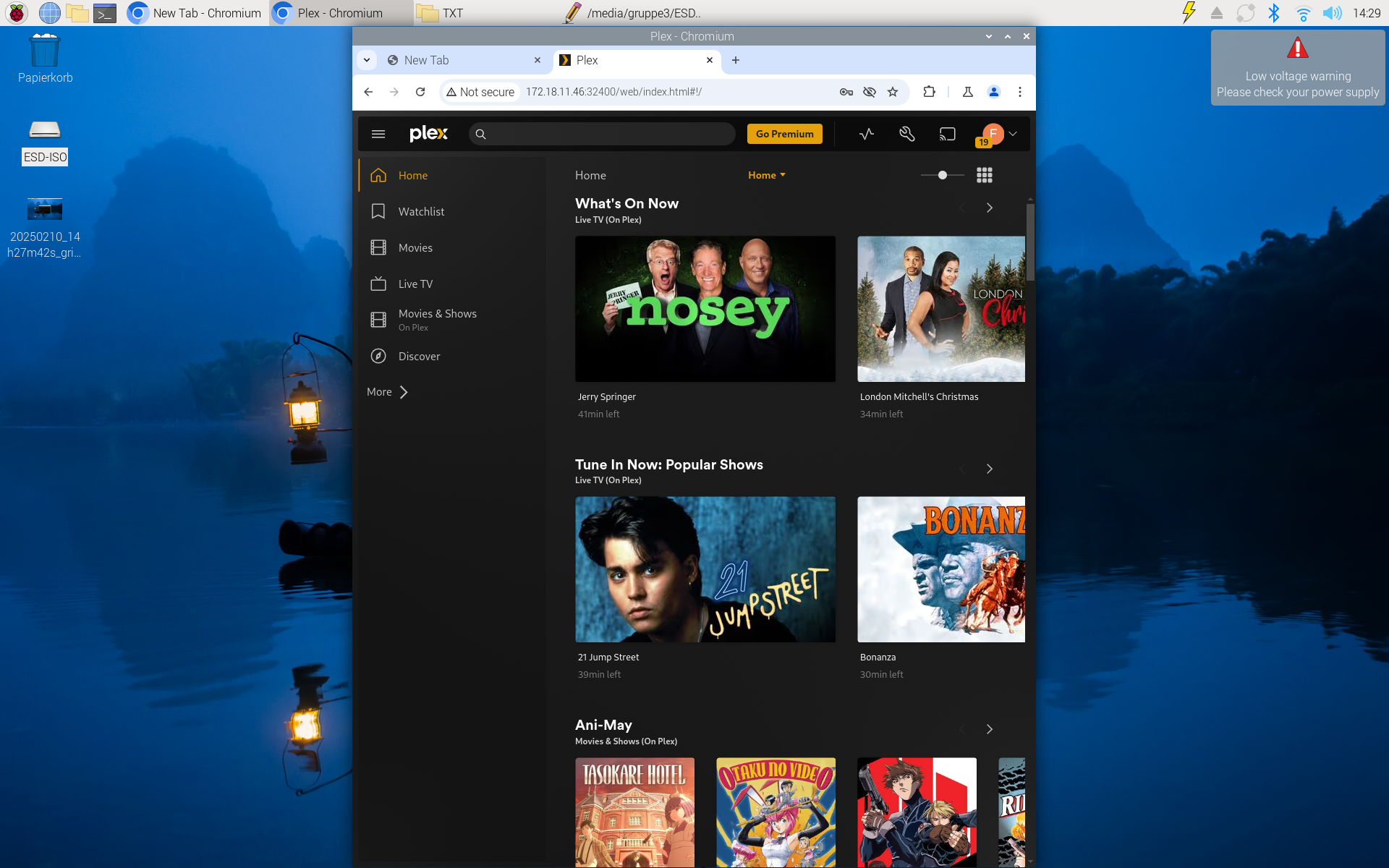Open the Home filter dropdown
Screen dimensions: 1389x868
pos(767,175)
